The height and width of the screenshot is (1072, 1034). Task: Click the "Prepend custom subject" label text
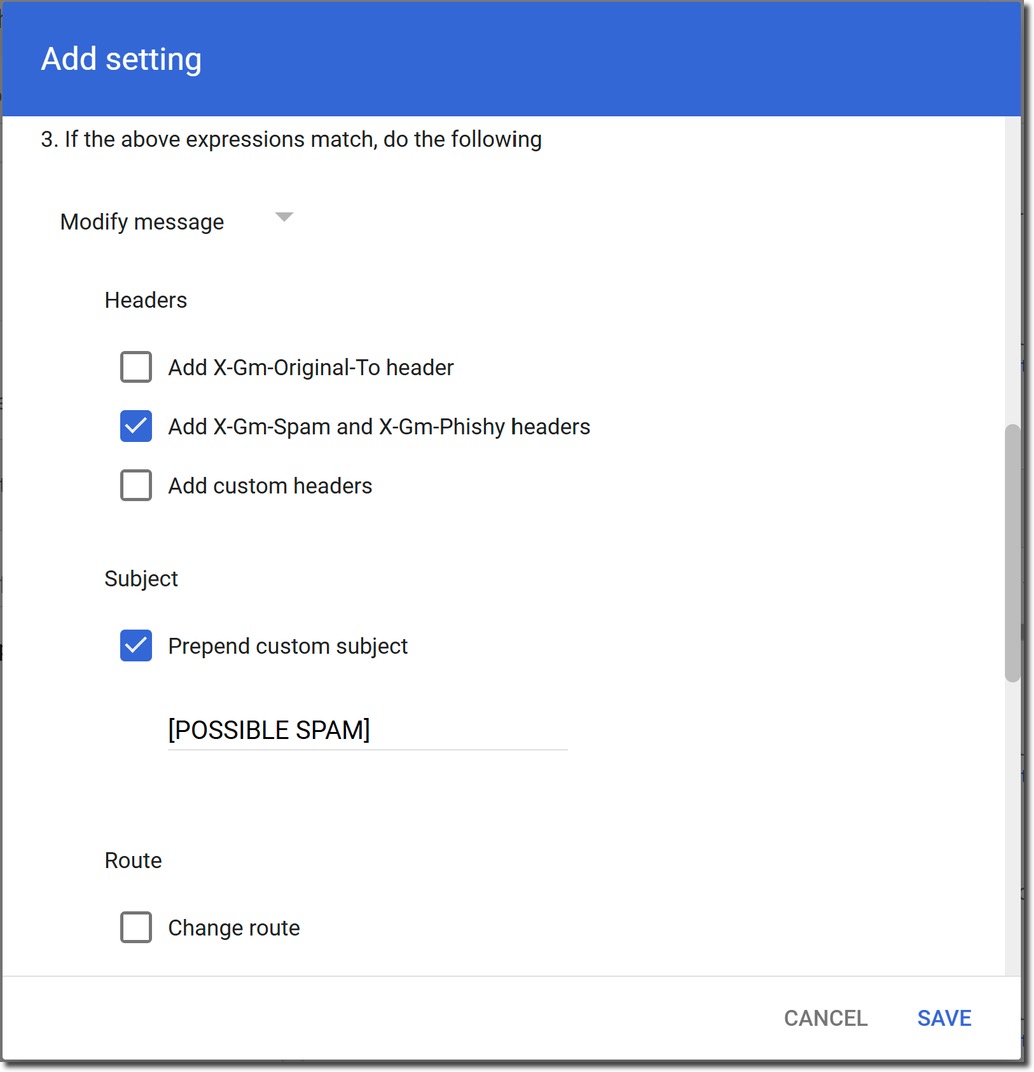click(x=288, y=646)
